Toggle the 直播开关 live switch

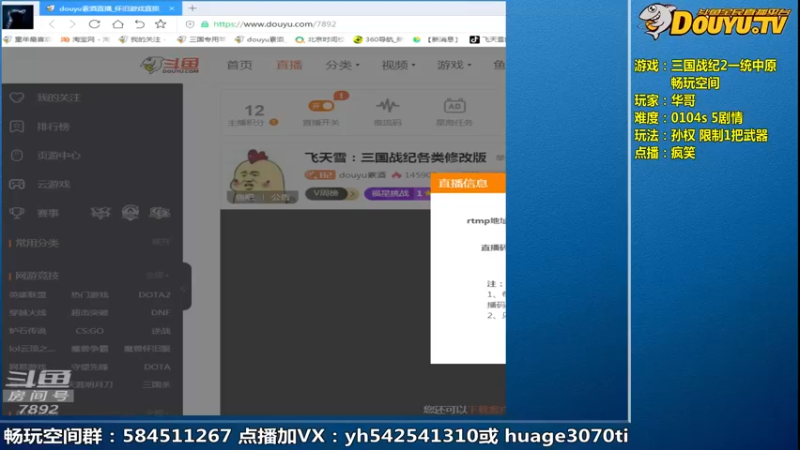(321, 106)
